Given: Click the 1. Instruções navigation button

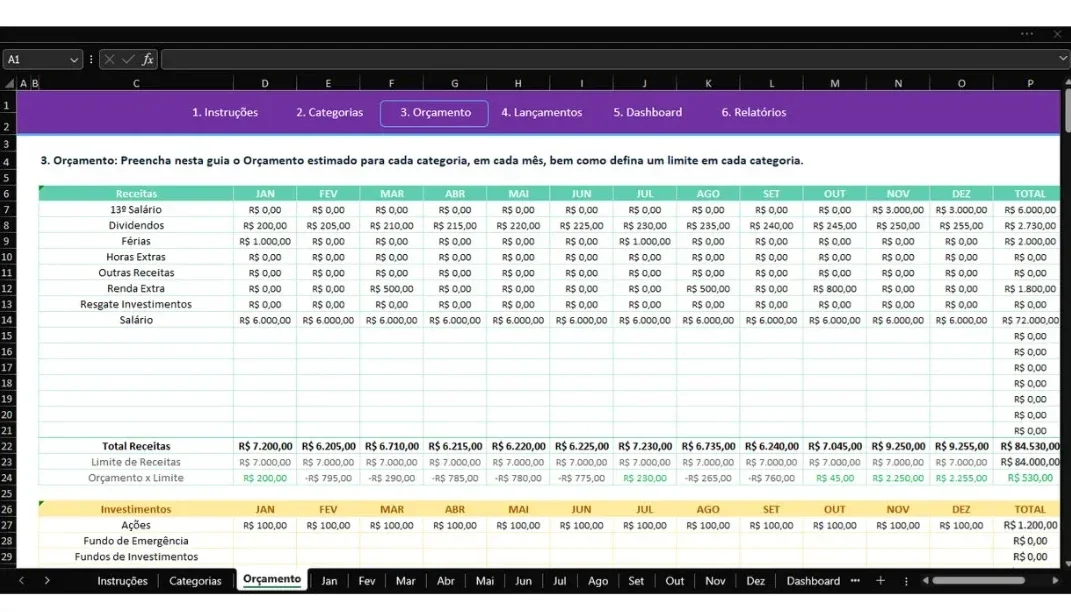Looking at the screenshot, I should [x=225, y=113].
